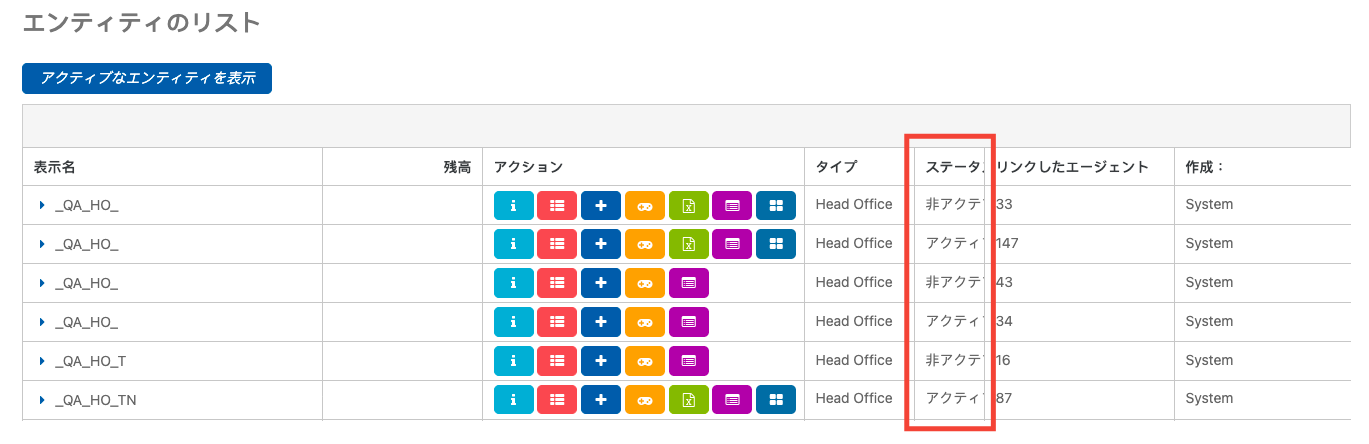Click the 残高 column header
The image size is (1369, 444).
point(457,167)
